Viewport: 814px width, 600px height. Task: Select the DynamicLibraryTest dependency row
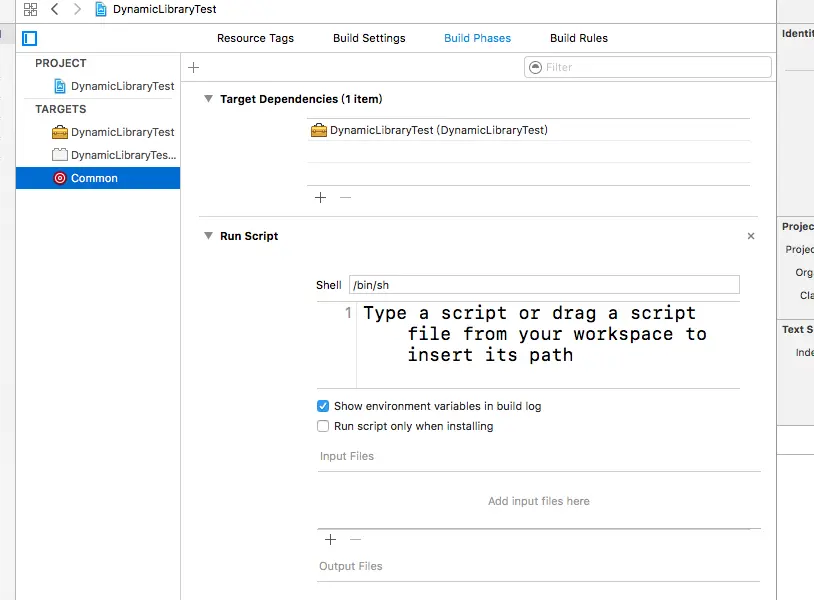click(528, 130)
